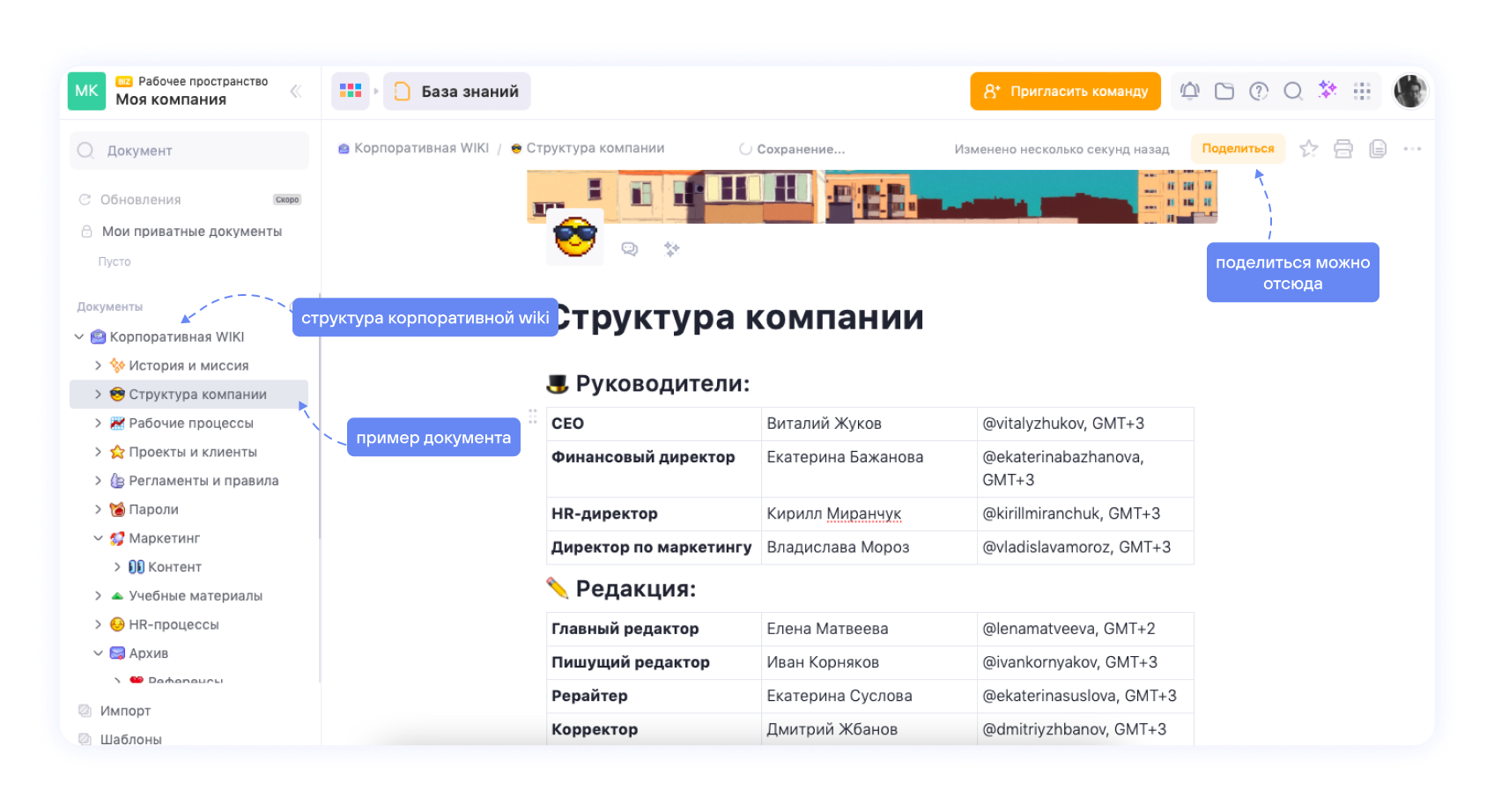Click the Пригласить команду button
Image resolution: width=1494 pixels, height=812 pixels.
(x=1065, y=91)
